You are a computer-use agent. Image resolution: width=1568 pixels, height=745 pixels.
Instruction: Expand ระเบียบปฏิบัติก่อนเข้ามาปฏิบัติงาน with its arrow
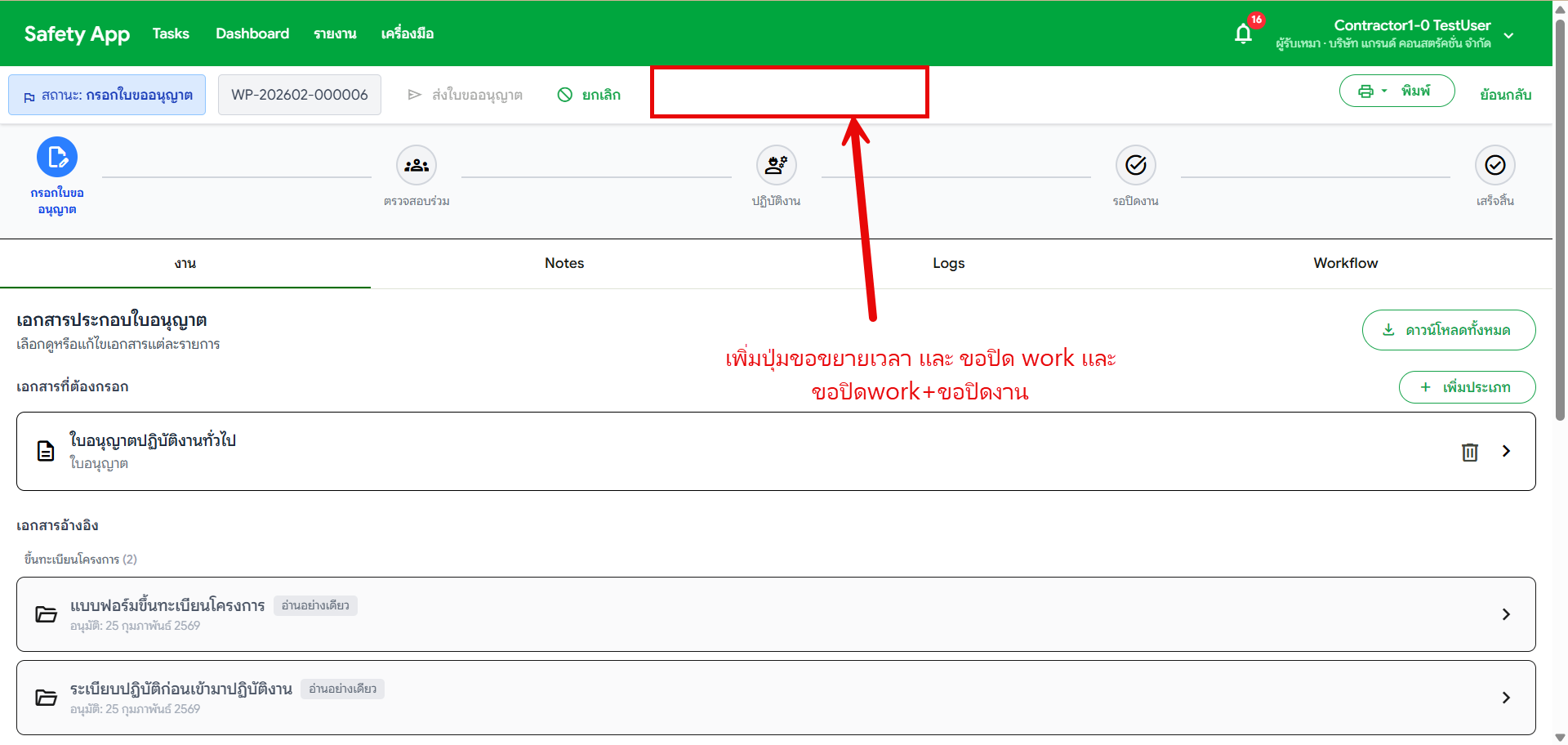click(1507, 698)
